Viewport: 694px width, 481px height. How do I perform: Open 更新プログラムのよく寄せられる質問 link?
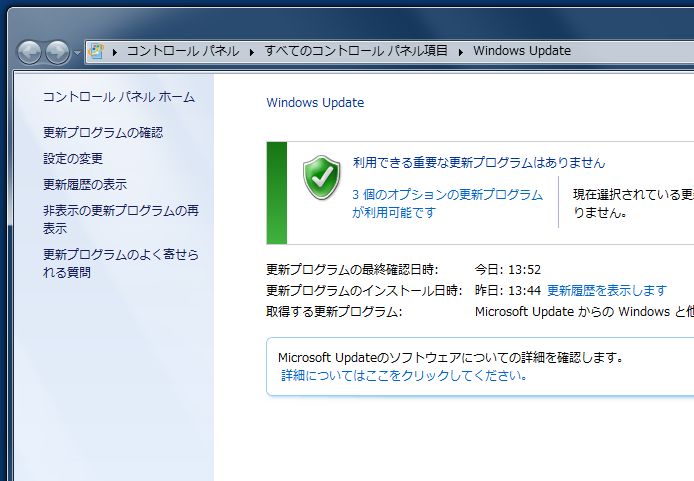(x=121, y=263)
